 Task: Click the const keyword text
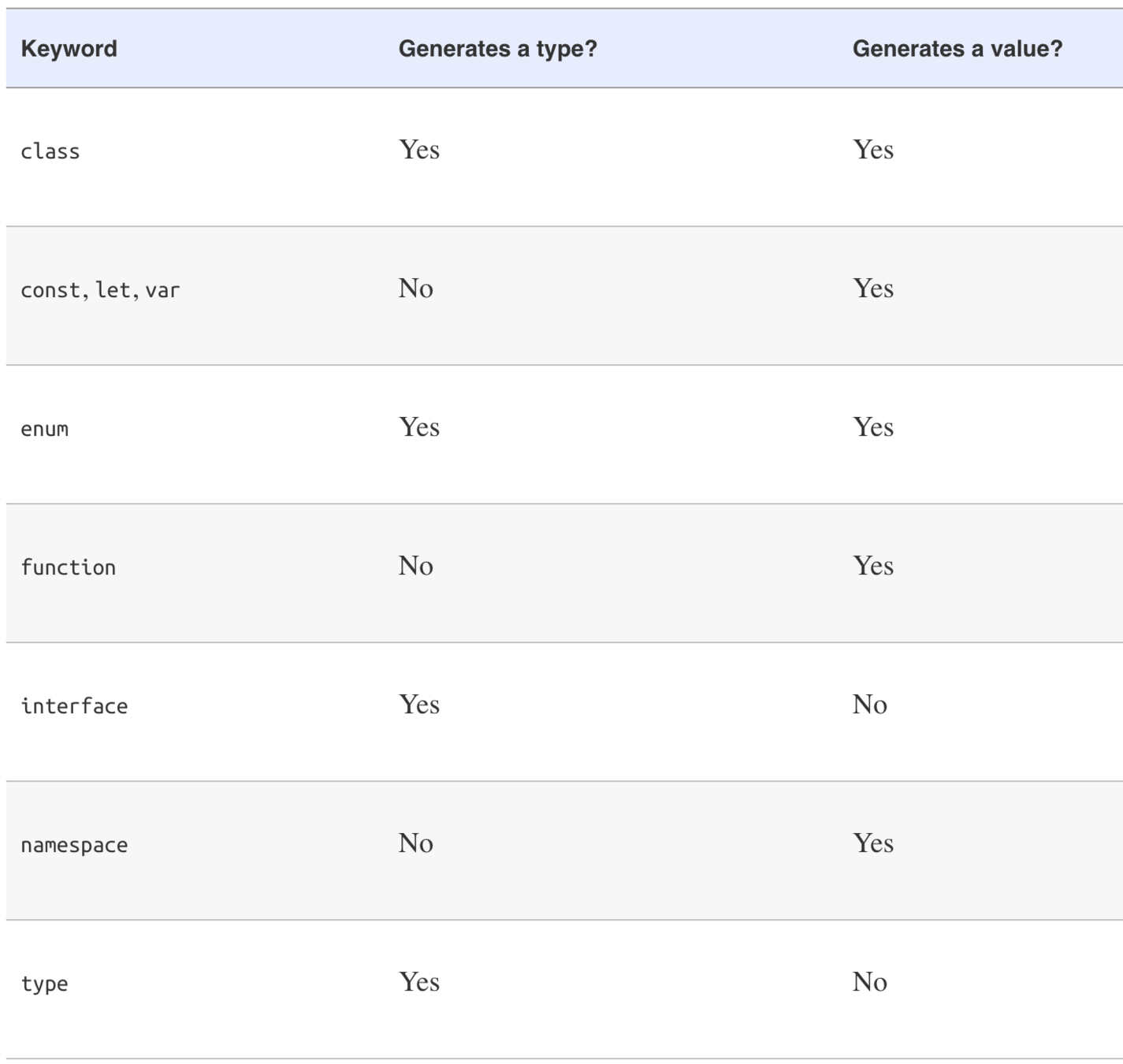click(50, 290)
